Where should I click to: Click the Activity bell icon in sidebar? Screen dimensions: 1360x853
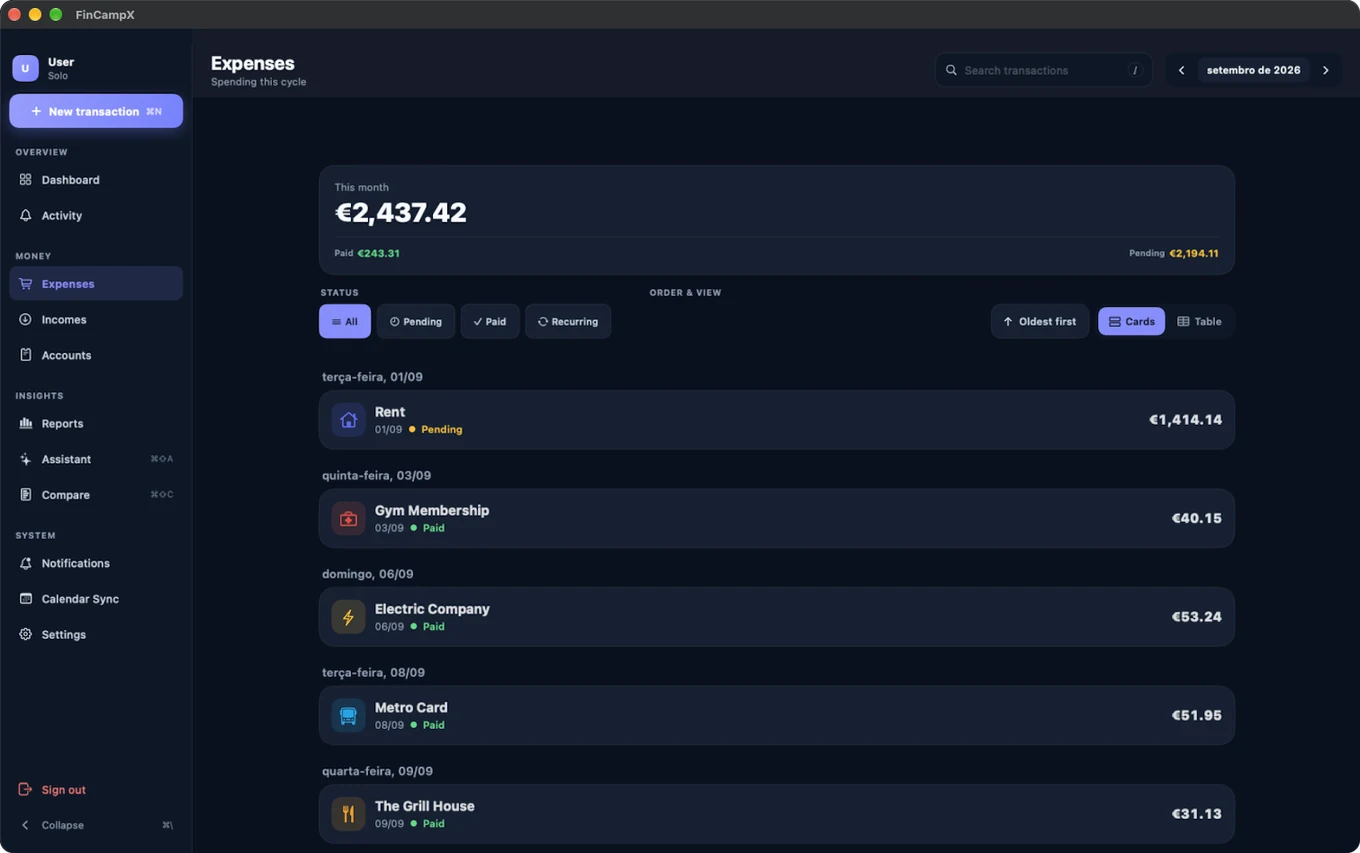tap(26, 215)
